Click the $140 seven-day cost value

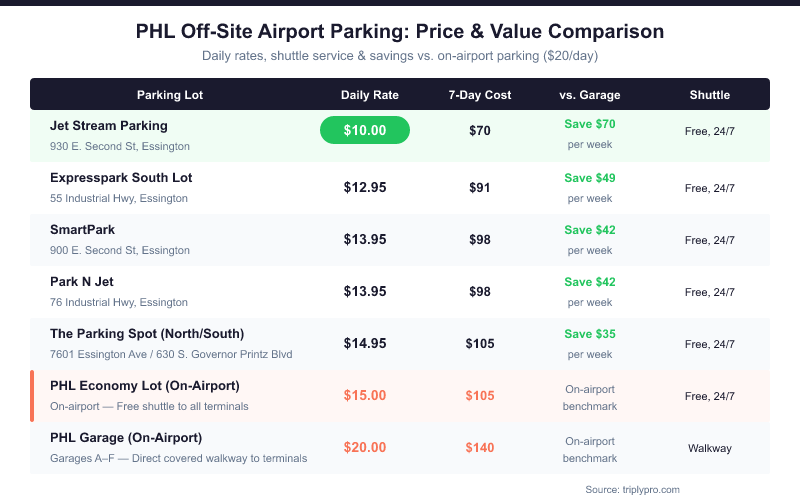[x=480, y=447]
